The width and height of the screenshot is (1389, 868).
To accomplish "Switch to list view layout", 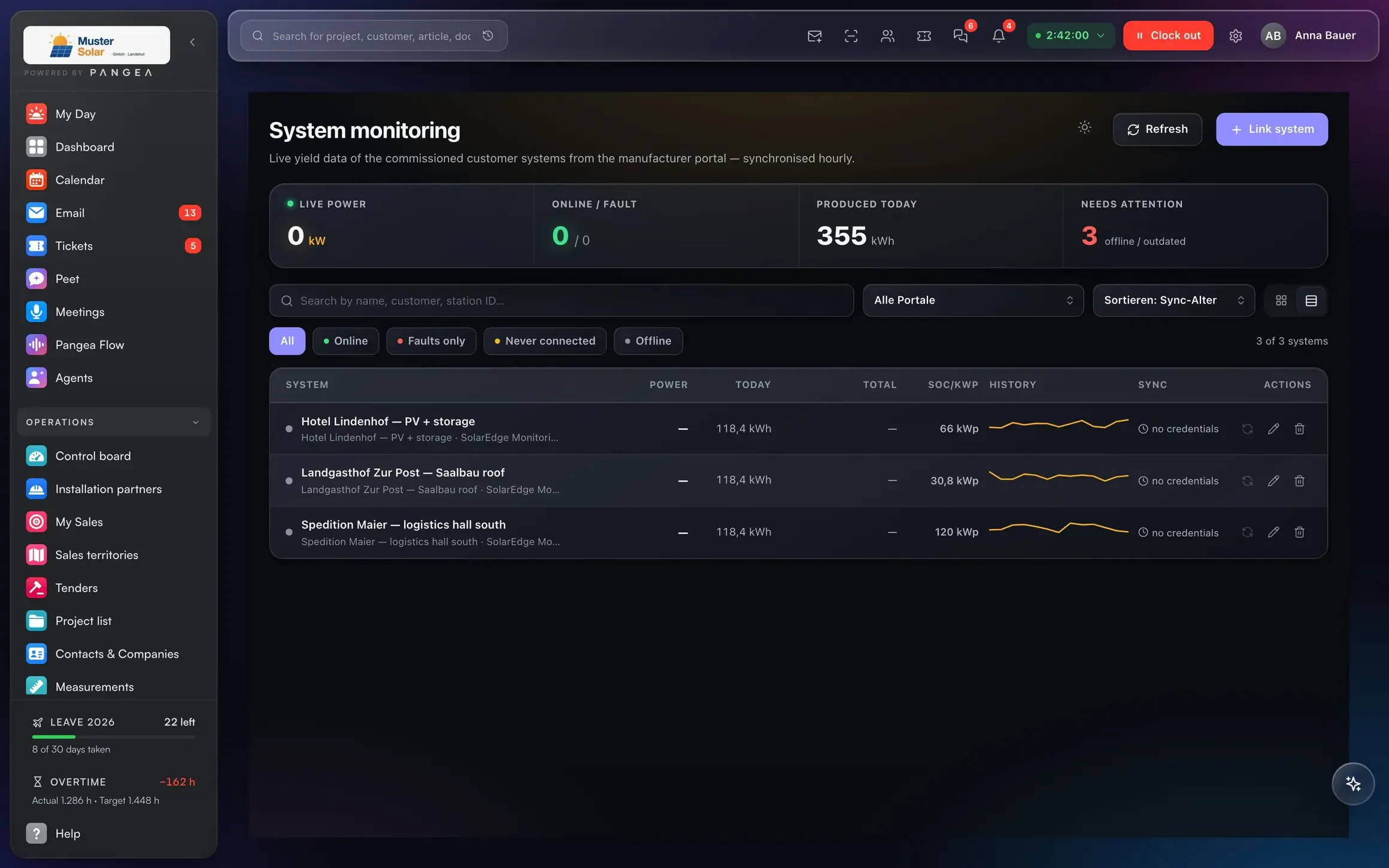I will pyautogui.click(x=1311, y=301).
